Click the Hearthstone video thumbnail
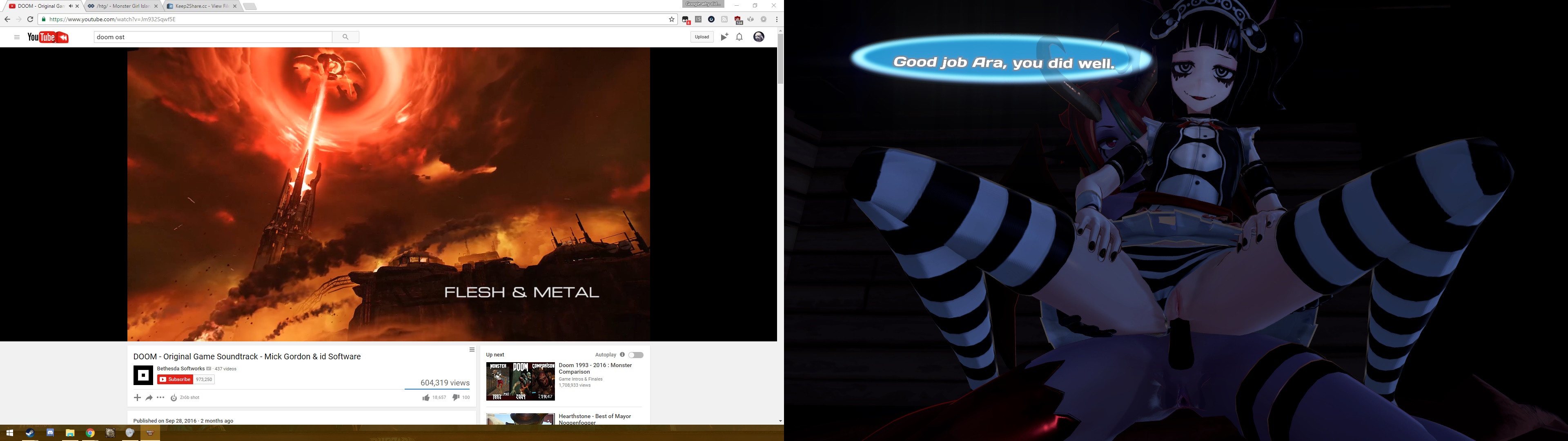The image size is (1568, 441). click(x=521, y=419)
